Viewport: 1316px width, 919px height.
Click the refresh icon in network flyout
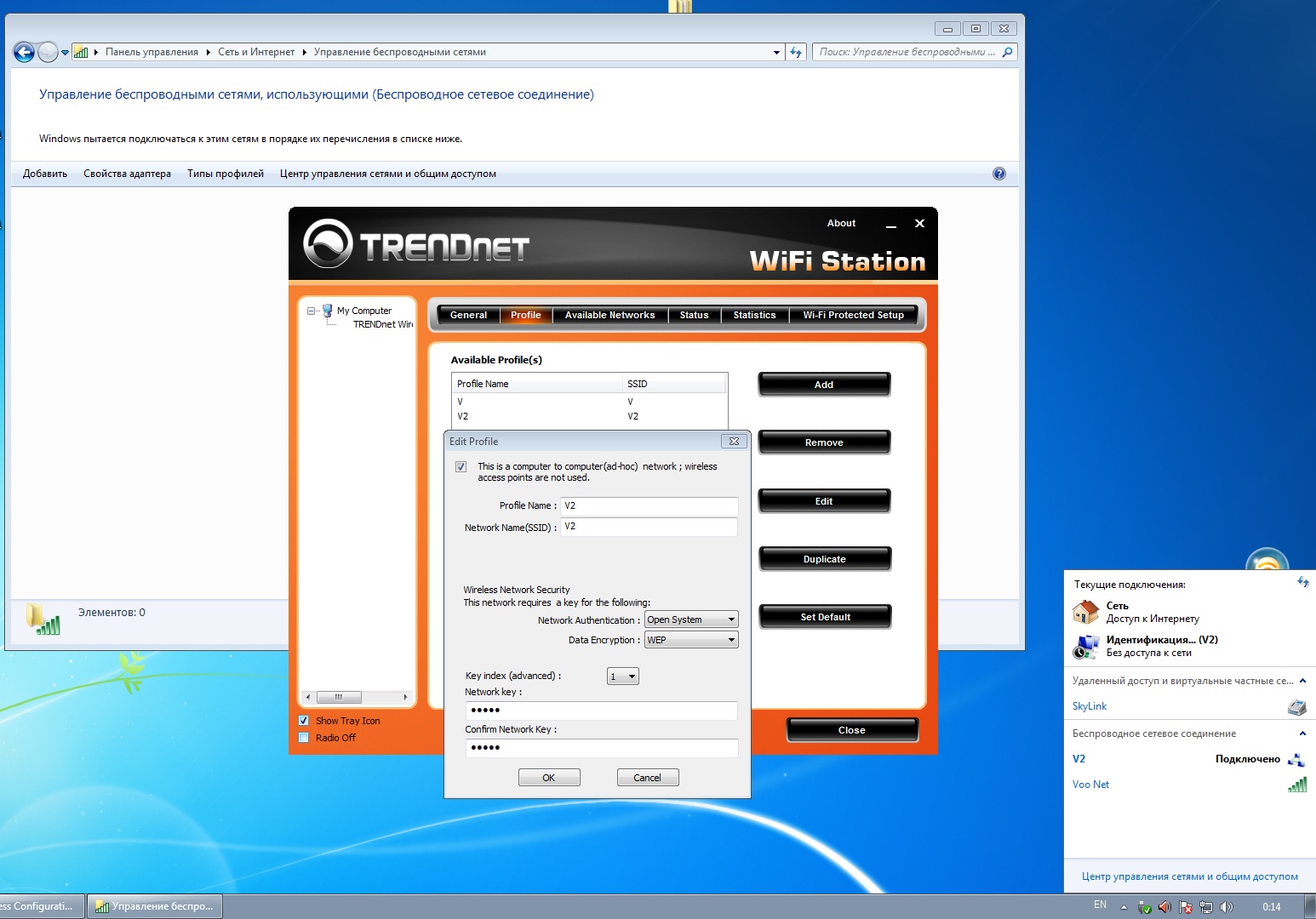(x=1302, y=583)
